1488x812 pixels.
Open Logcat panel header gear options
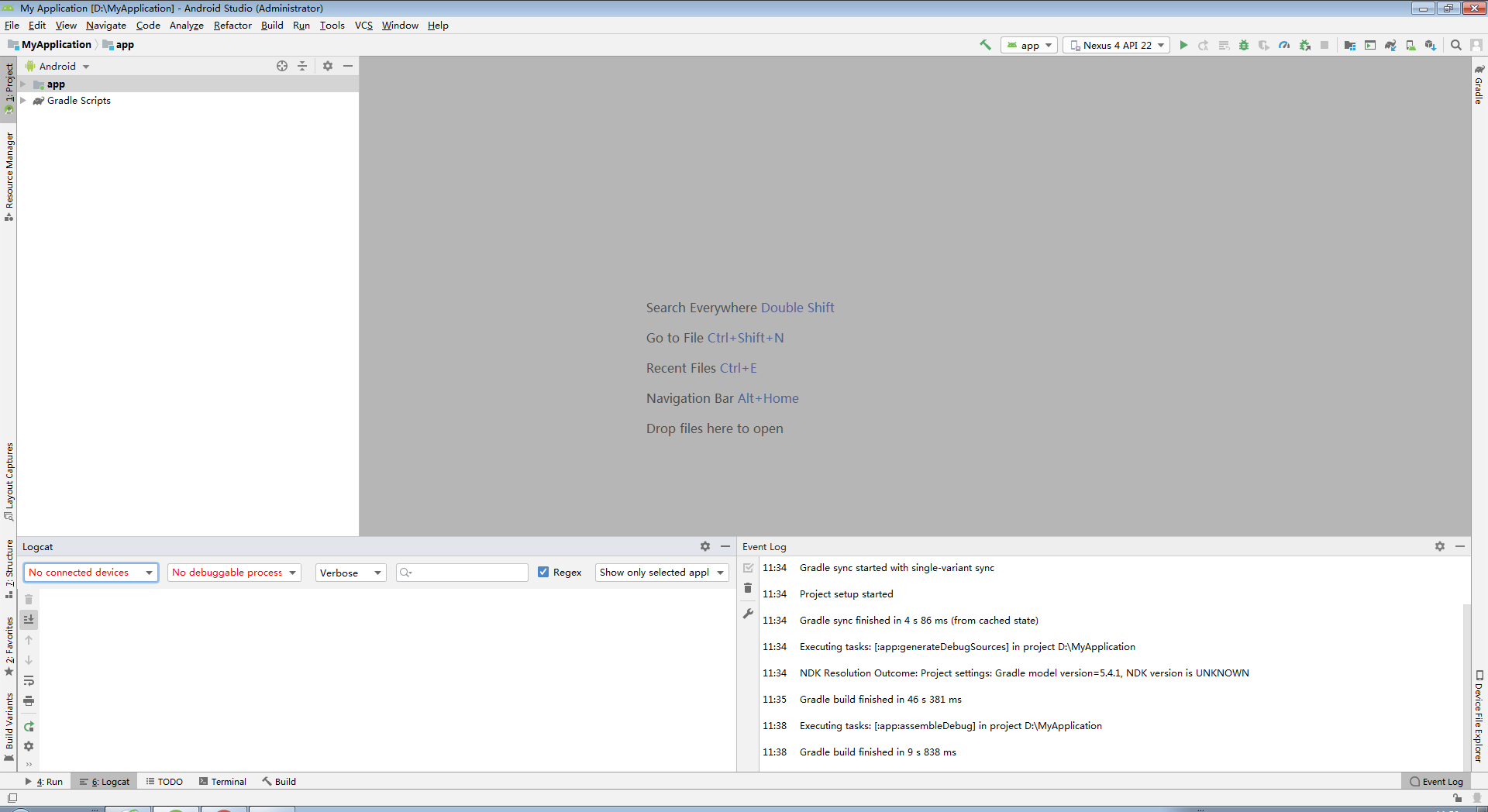pos(705,546)
